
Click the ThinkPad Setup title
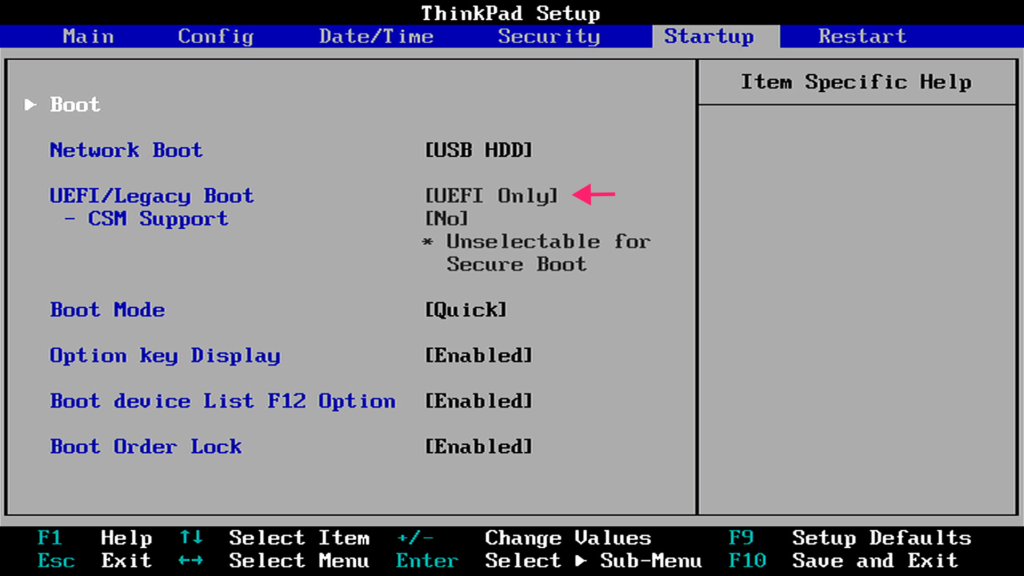(x=511, y=13)
